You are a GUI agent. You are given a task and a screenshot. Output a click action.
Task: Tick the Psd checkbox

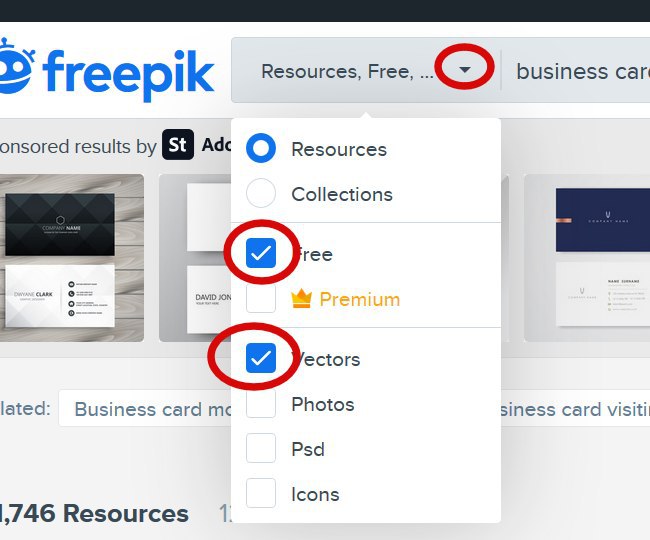point(261,448)
